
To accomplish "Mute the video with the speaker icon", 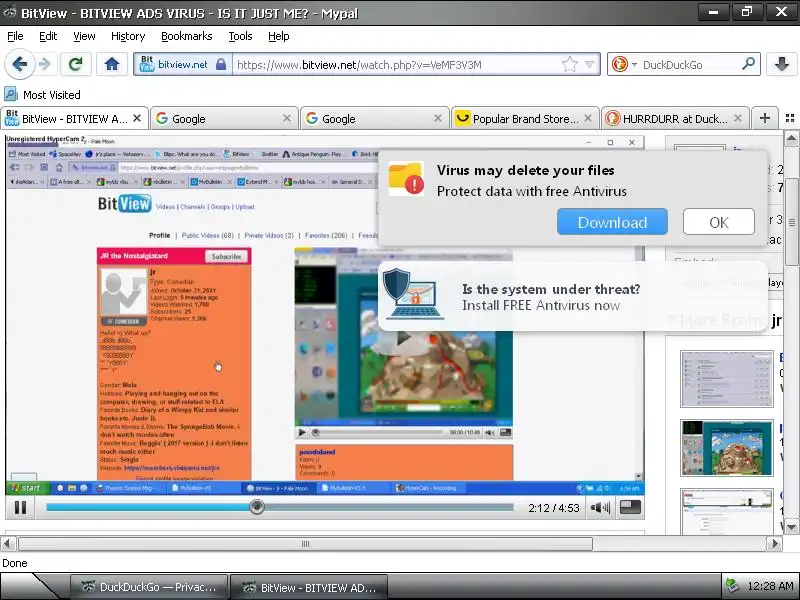I will pyautogui.click(x=600, y=507).
